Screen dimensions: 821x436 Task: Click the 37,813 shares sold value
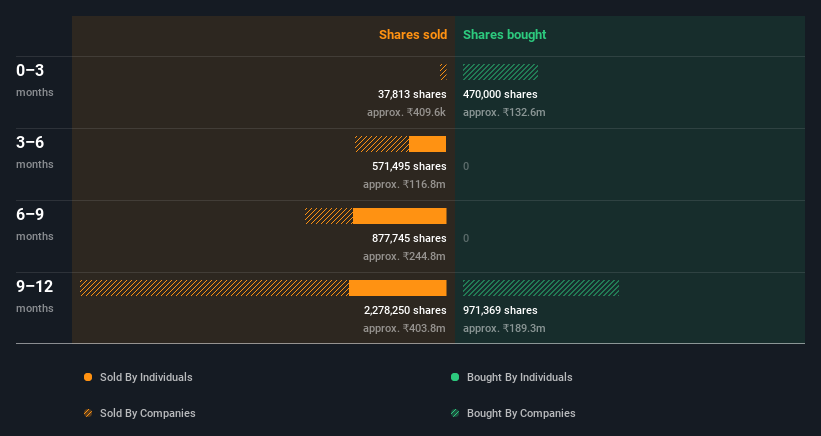pos(412,94)
